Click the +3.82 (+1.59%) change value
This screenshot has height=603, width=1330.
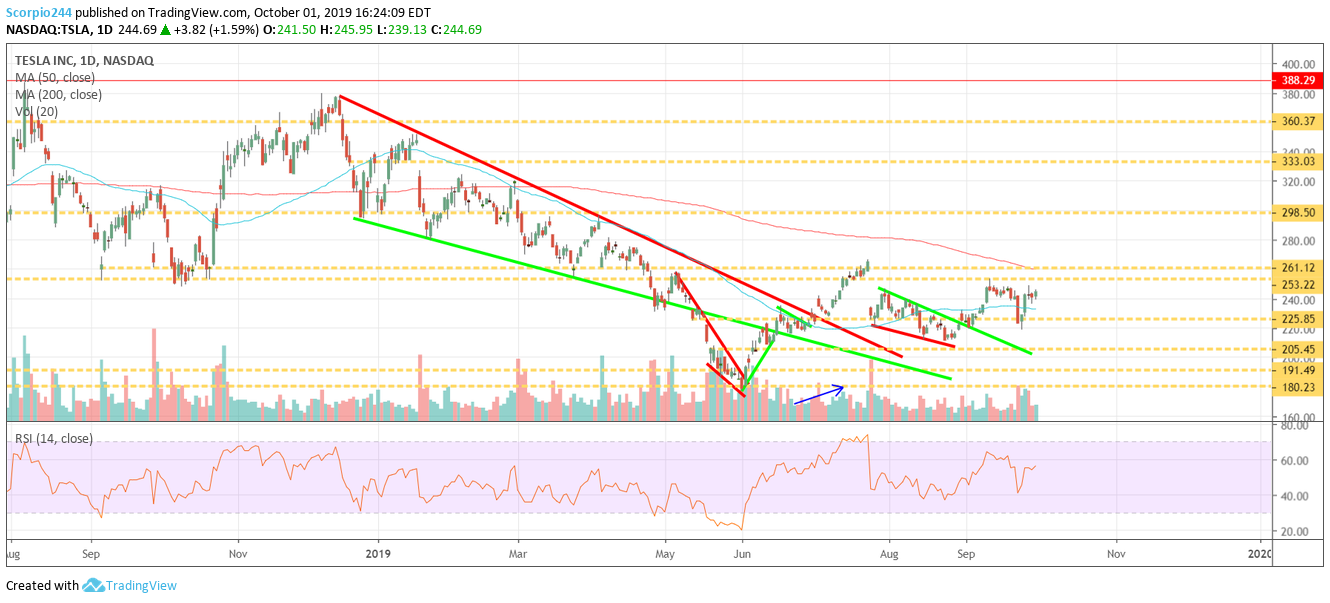217,30
